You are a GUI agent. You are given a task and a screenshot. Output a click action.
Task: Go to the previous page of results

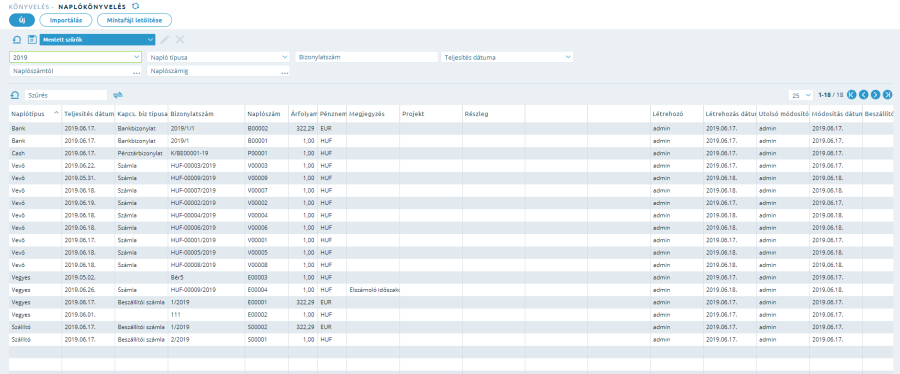pos(863,95)
